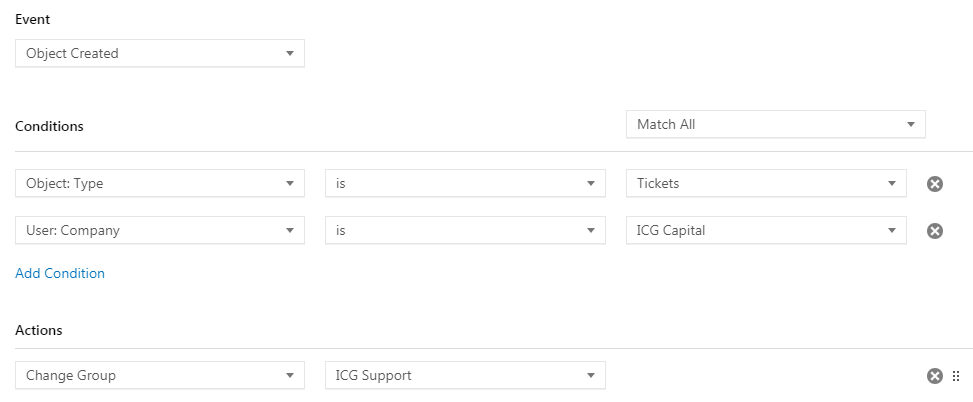This screenshot has width=973, height=402.
Task: Open the Match All conditions selector
Action: (x=776, y=124)
